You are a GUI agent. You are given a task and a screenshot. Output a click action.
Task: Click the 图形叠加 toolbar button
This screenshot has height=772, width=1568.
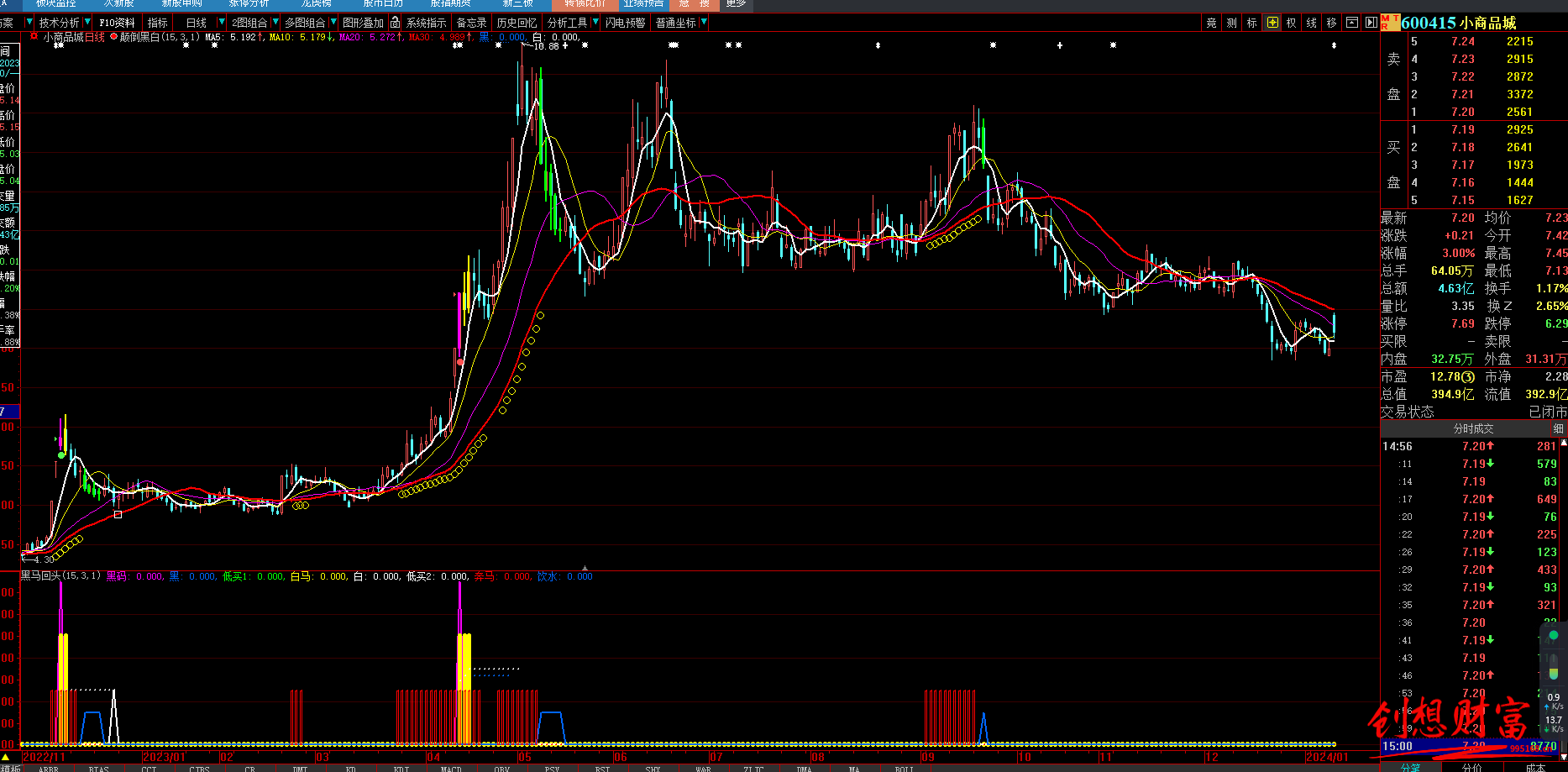(x=363, y=23)
